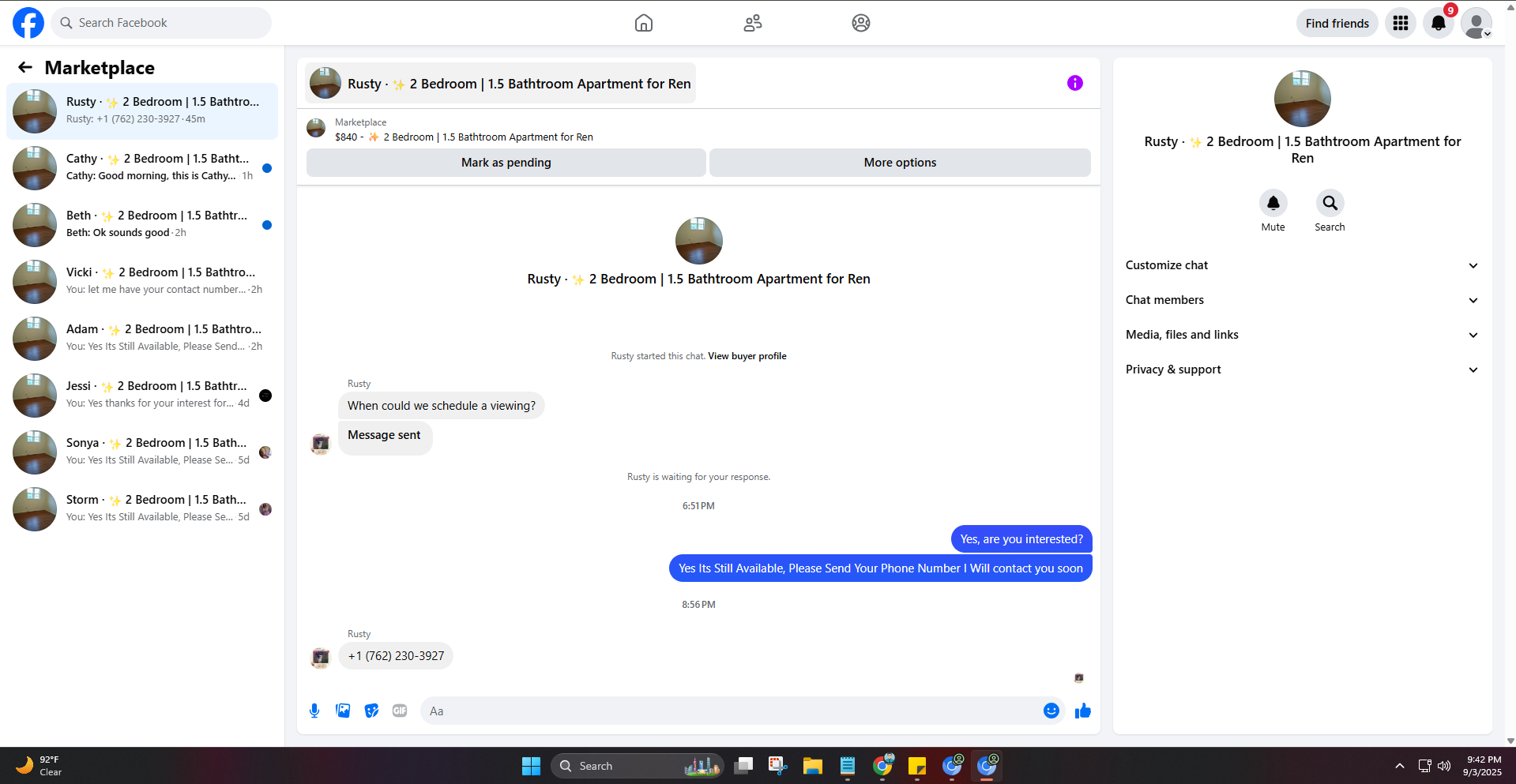Focus the Search Facebook field
The width and height of the screenshot is (1516, 784).
click(x=161, y=23)
